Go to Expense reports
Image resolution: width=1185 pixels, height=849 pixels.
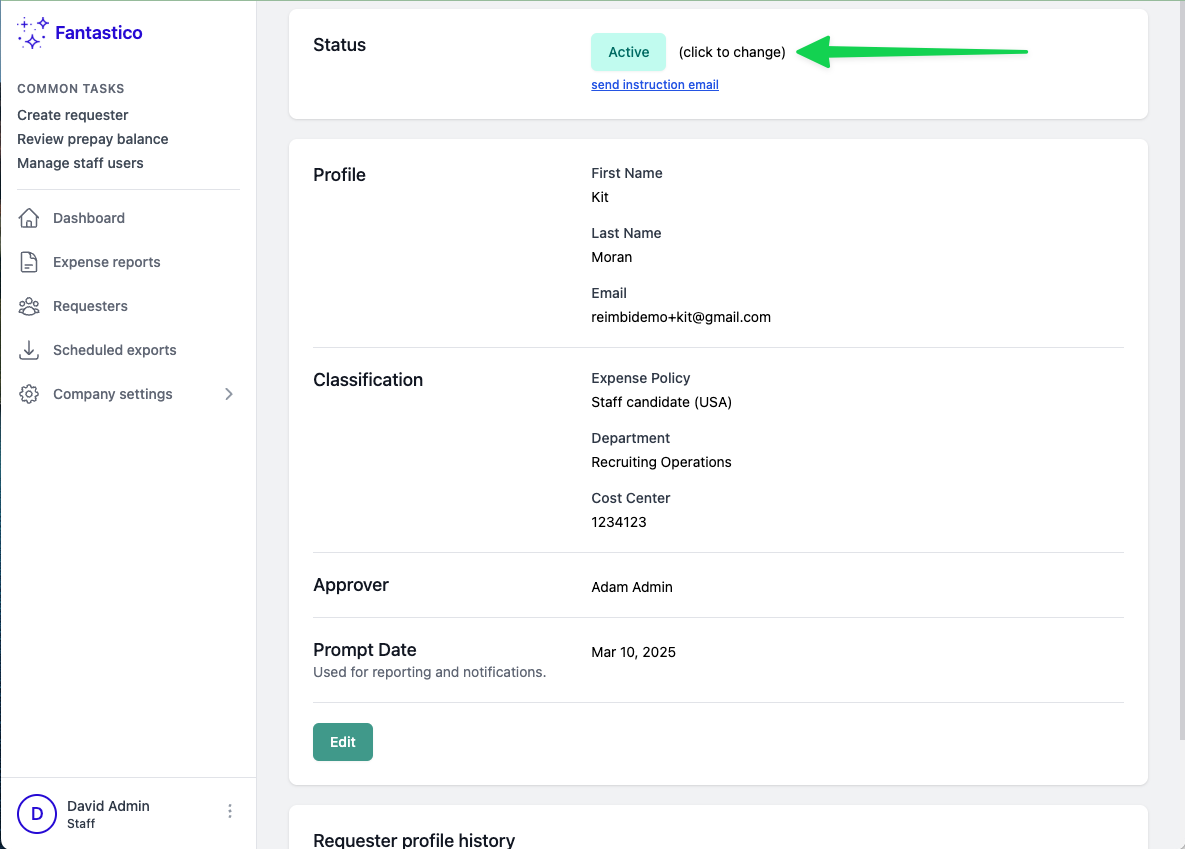click(107, 262)
